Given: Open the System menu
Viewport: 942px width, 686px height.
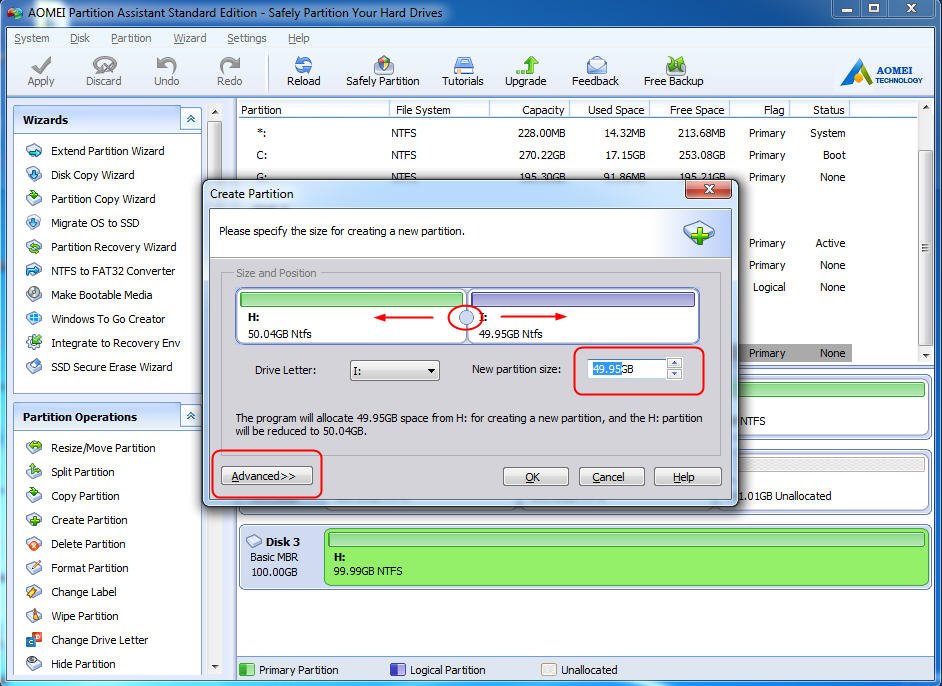Looking at the screenshot, I should [x=32, y=38].
